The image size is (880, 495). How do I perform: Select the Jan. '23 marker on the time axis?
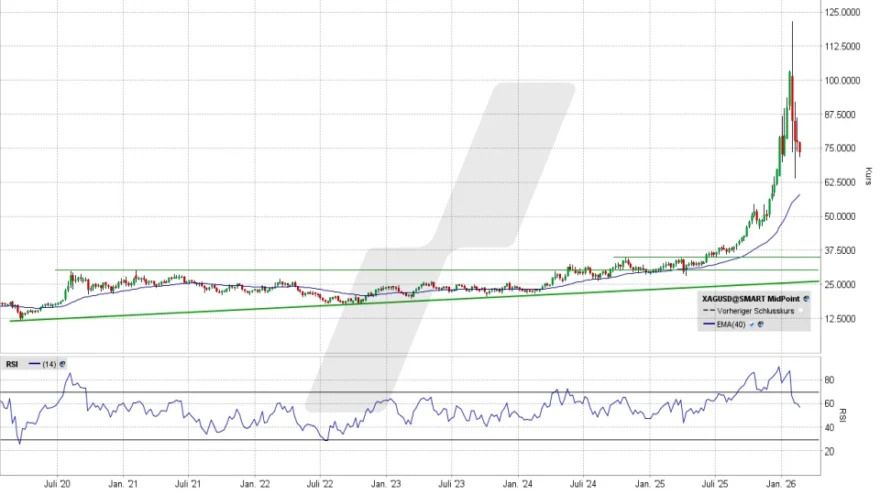pyautogui.click(x=386, y=482)
